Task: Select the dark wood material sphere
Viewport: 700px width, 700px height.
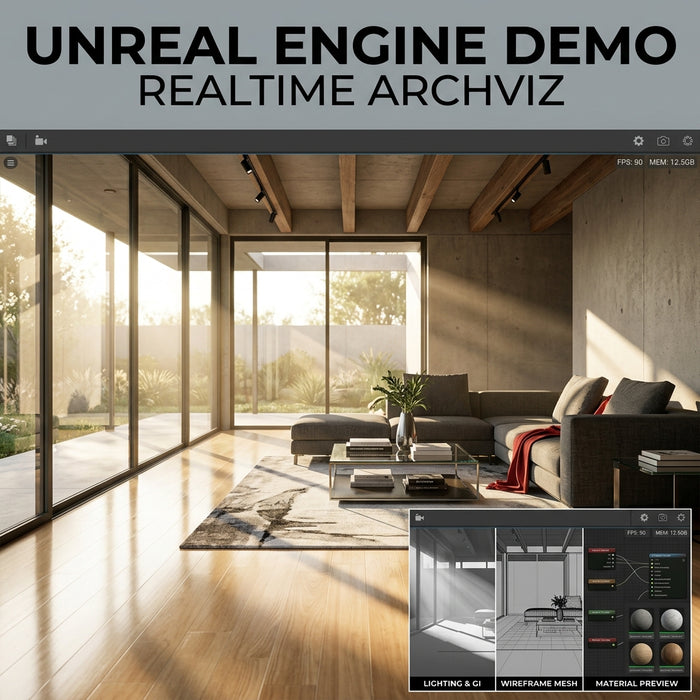Action: (671, 654)
